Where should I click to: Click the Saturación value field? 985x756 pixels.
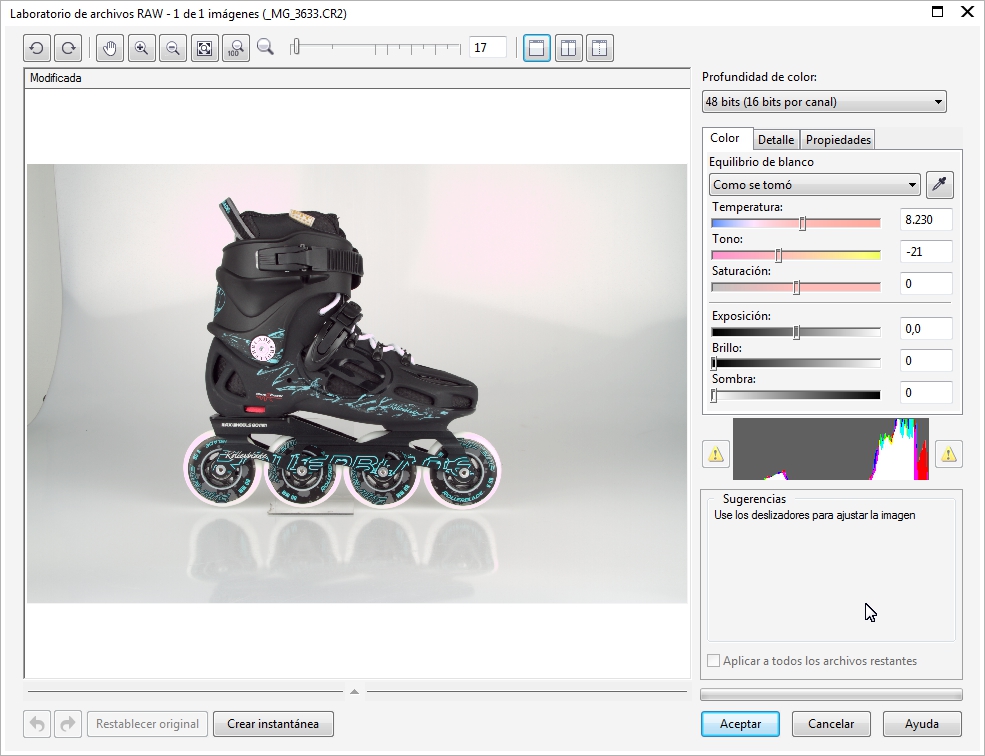(x=926, y=284)
